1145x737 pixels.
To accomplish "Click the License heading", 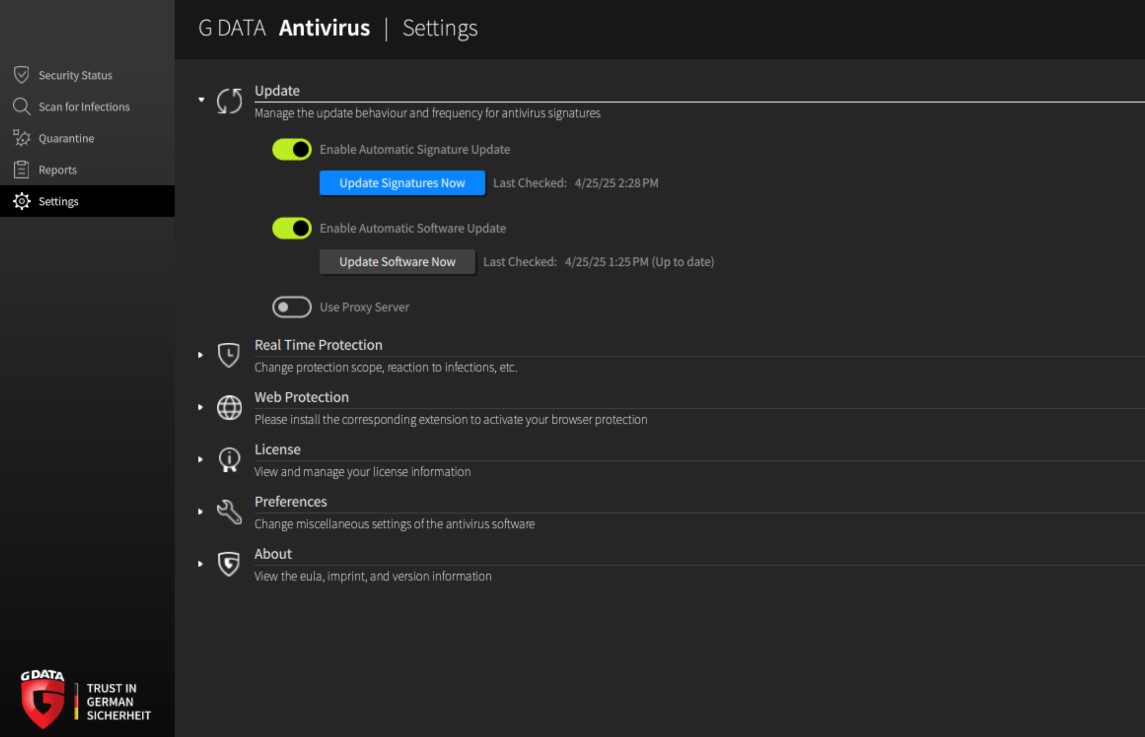I will tap(277, 449).
